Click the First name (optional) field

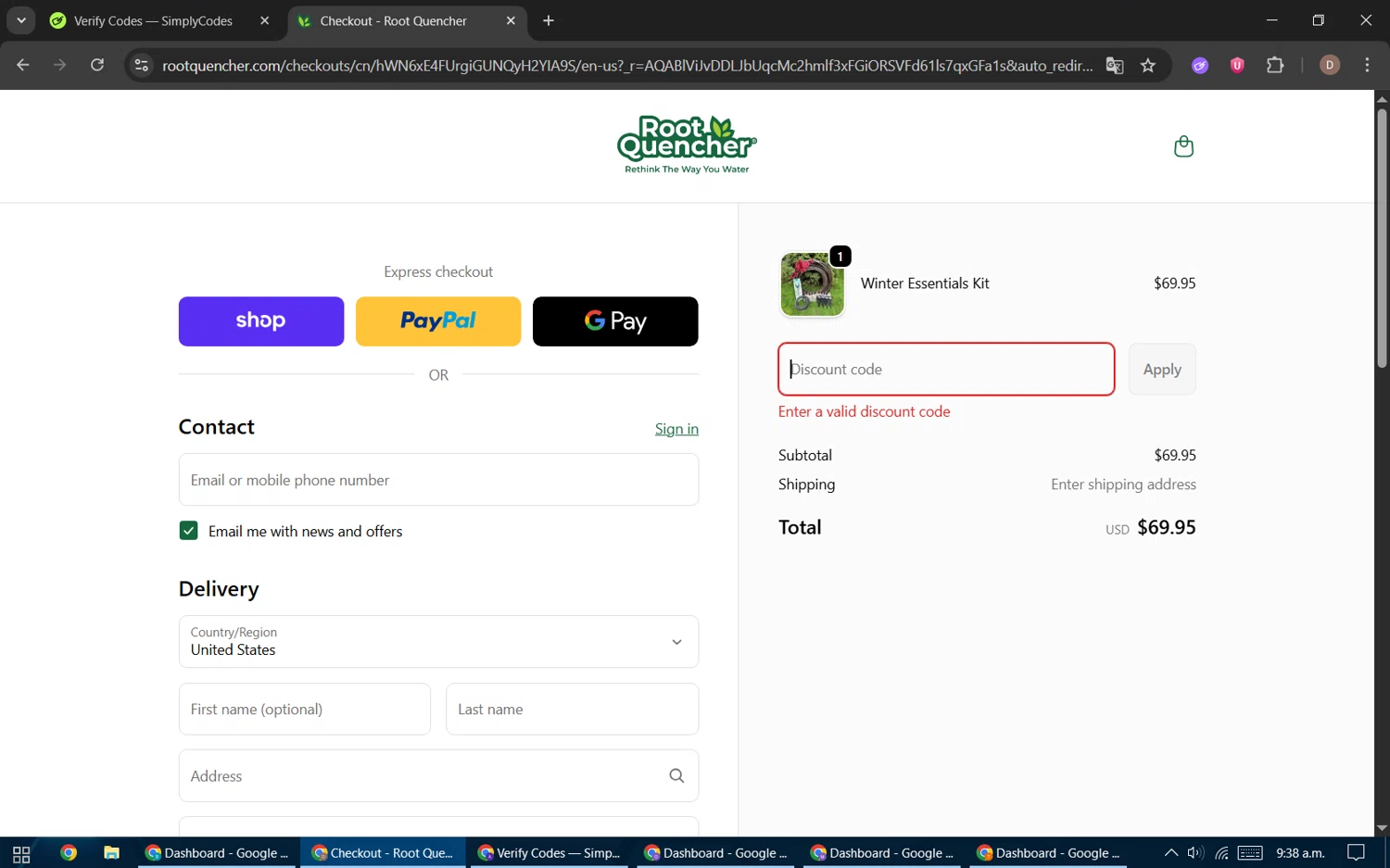[x=305, y=710]
